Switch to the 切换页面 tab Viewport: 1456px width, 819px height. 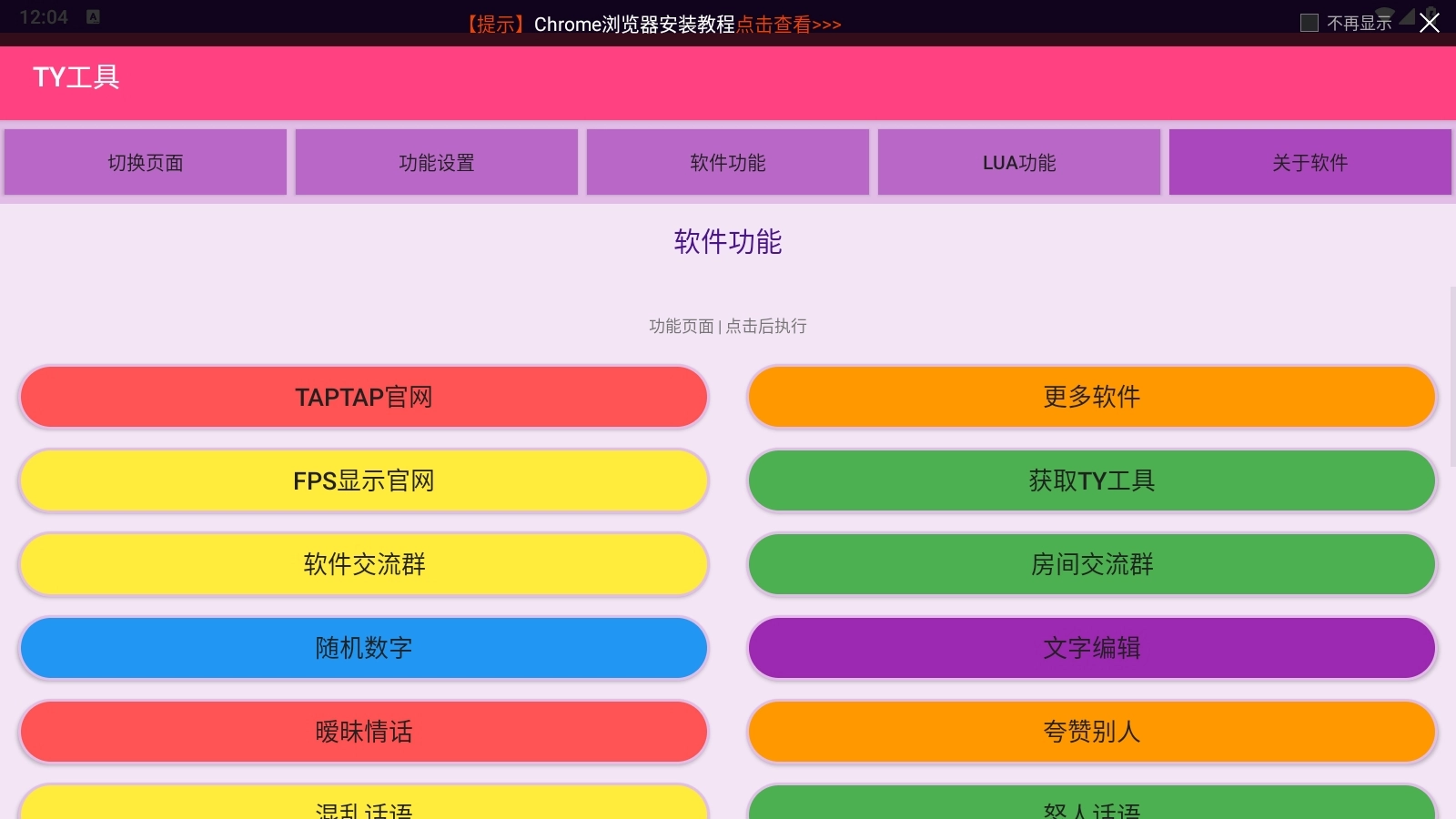pyautogui.click(x=145, y=162)
